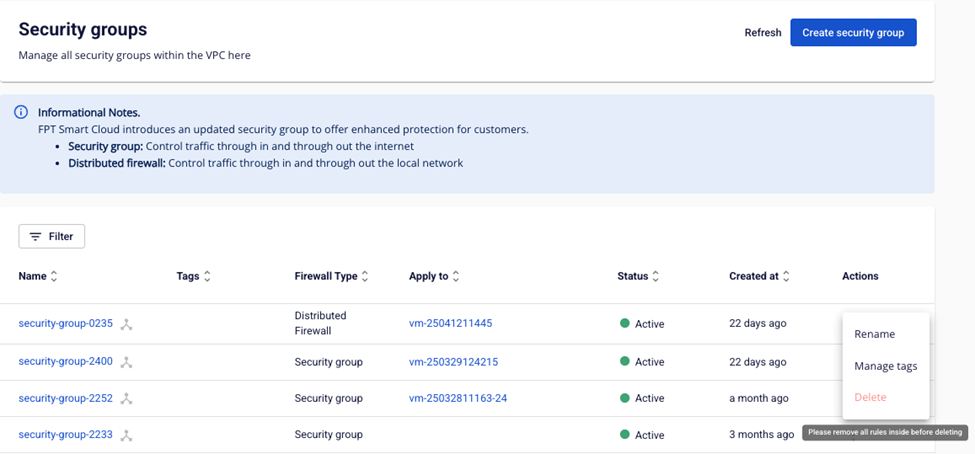Sort the list by Apply to column
This screenshot has width=975, height=454.
click(x=456, y=276)
